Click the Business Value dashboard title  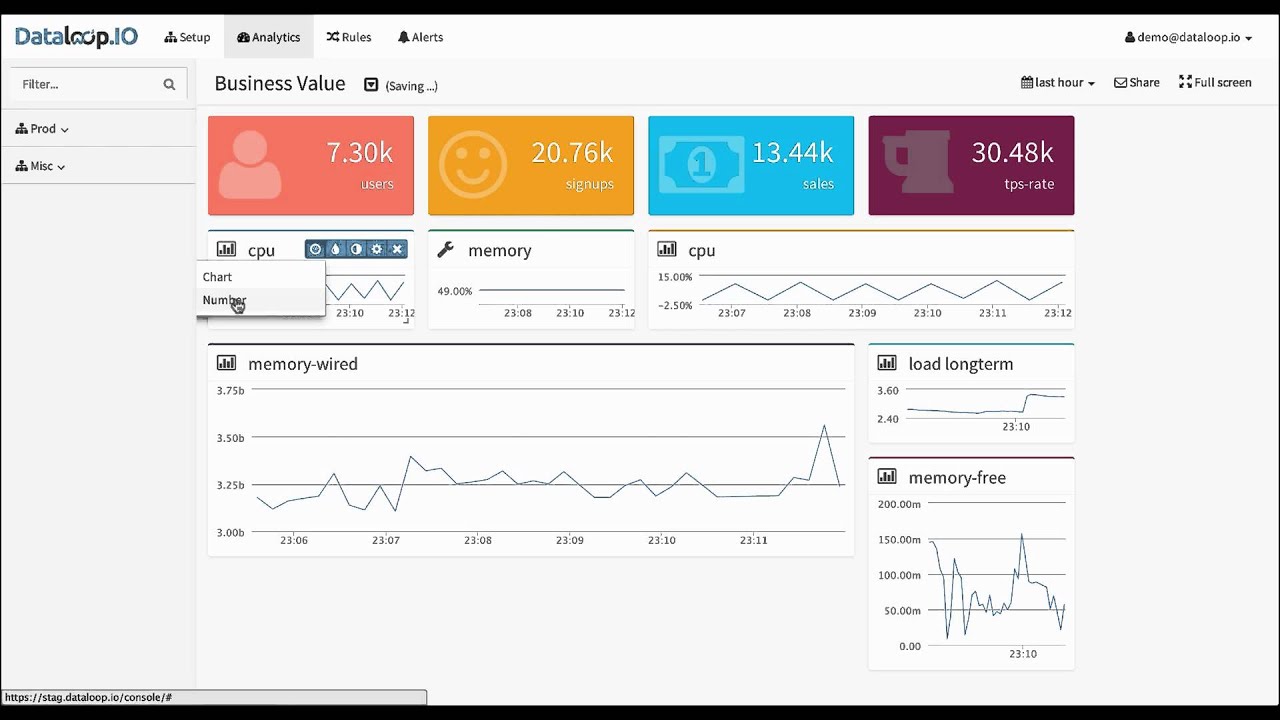pos(280,84)
